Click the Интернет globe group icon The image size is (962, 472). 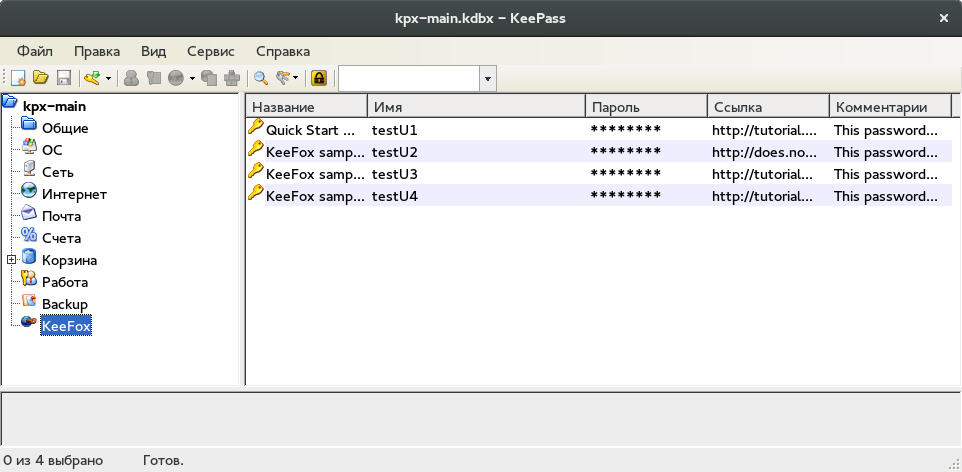(29, 190)
